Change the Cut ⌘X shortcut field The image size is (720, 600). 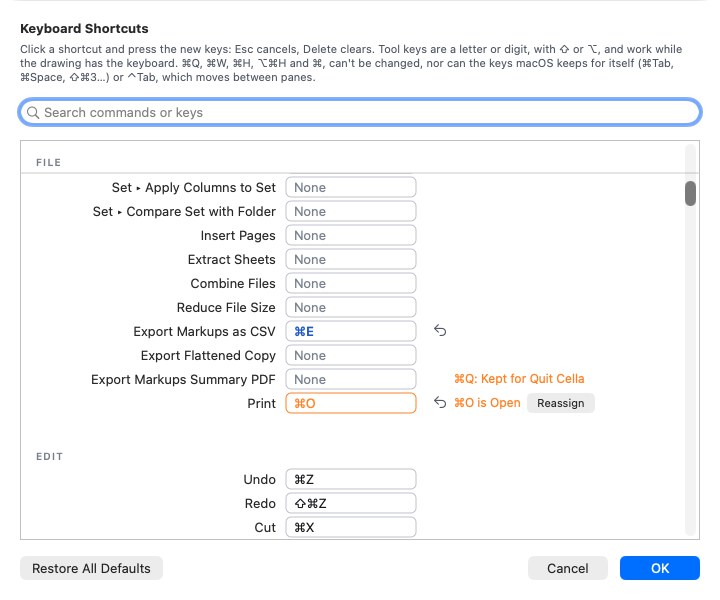pyautogui.click(x=351, y=527)
